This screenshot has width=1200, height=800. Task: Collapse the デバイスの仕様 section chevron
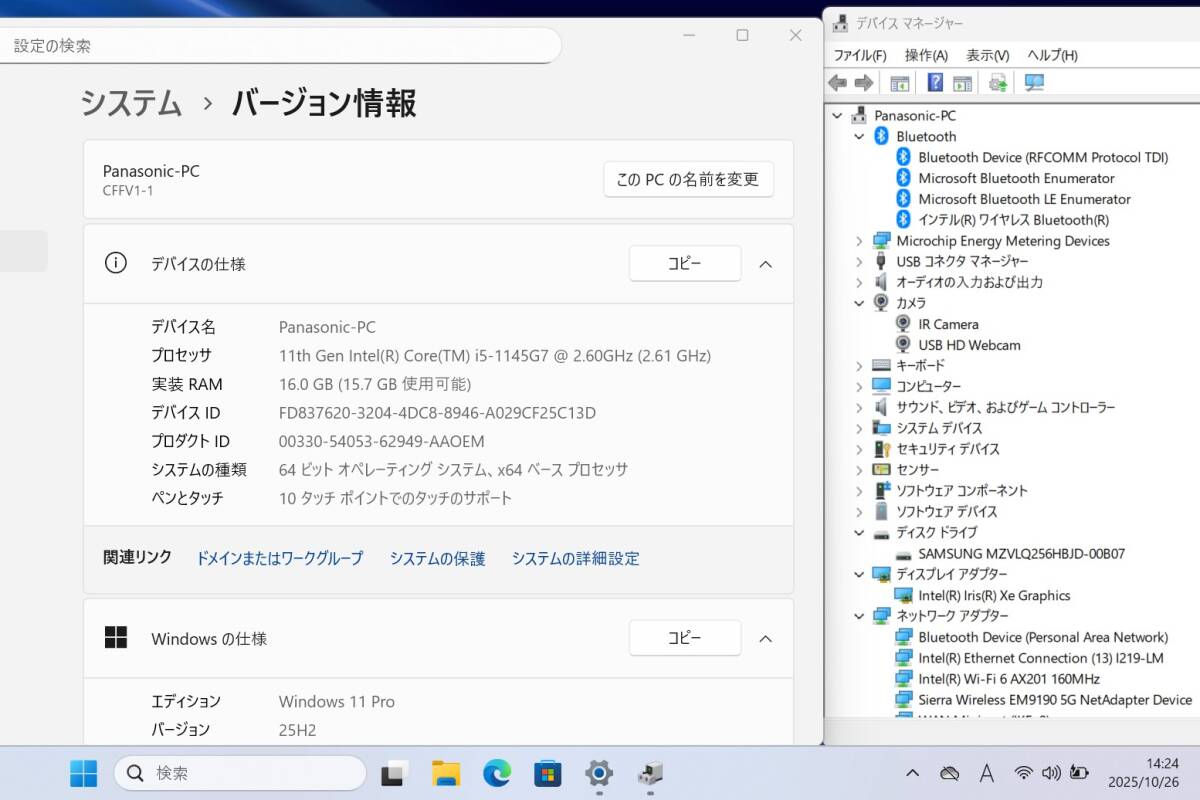pos(765,264)
